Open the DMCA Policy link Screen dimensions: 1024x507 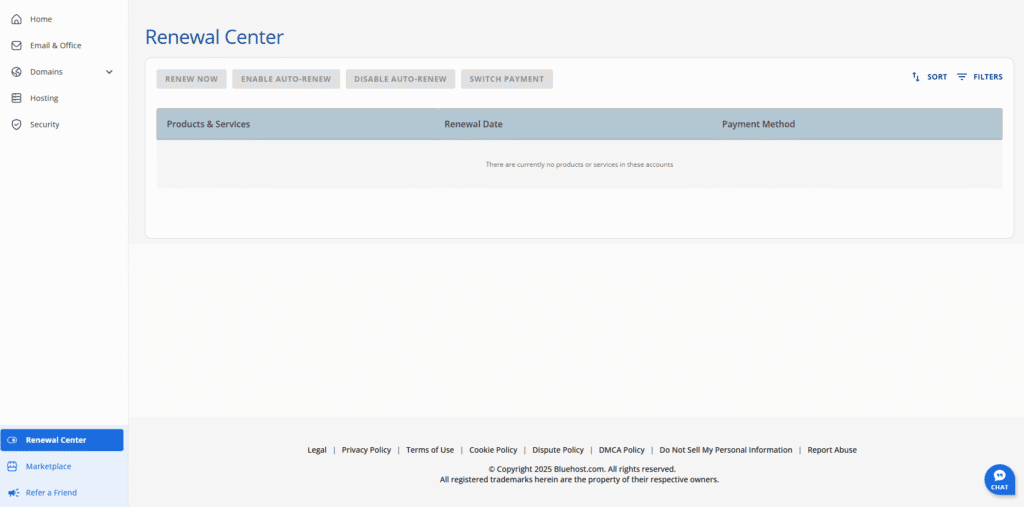[x=622, y=450]
